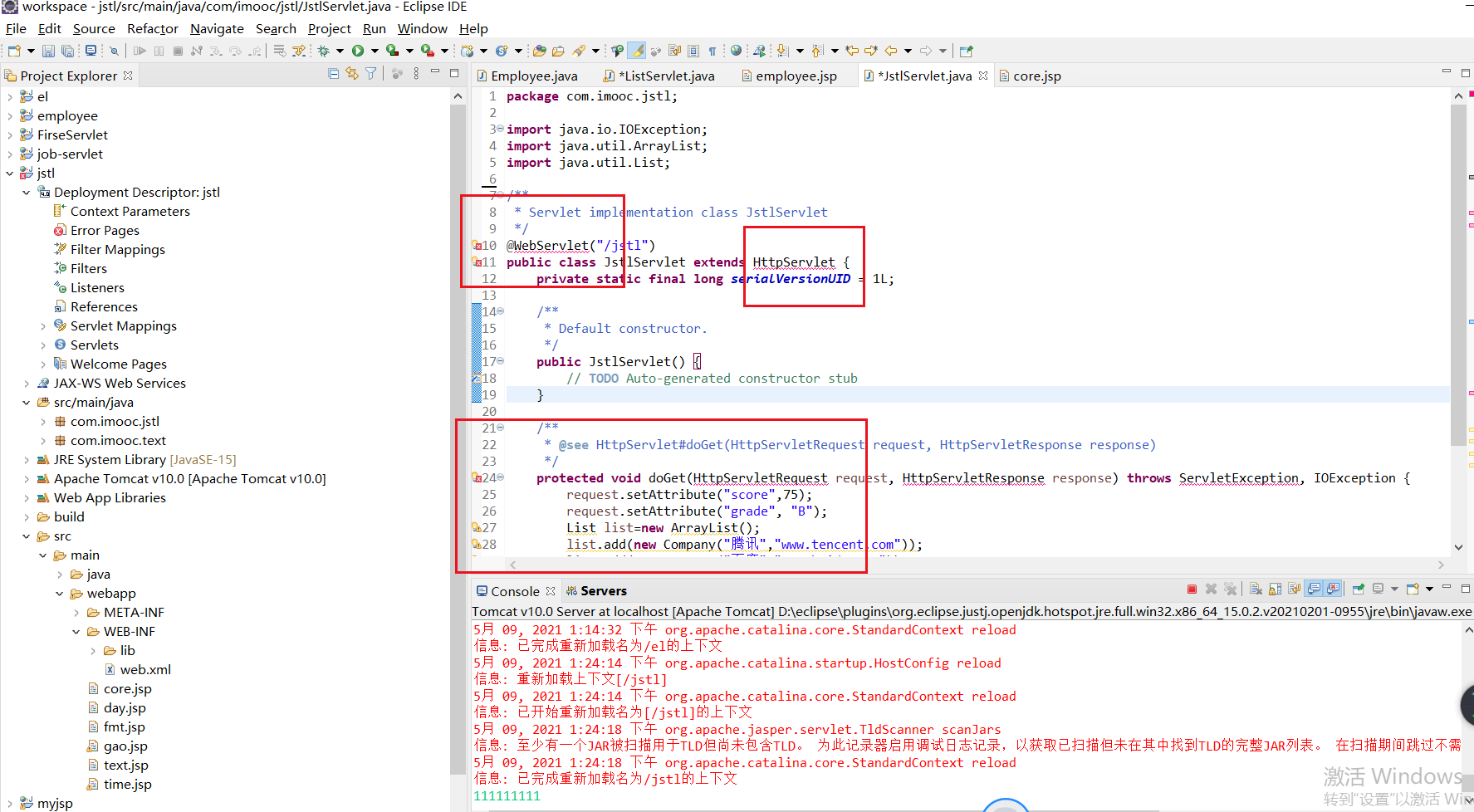Click the editor horizontal scrollbar

point(976,565)
